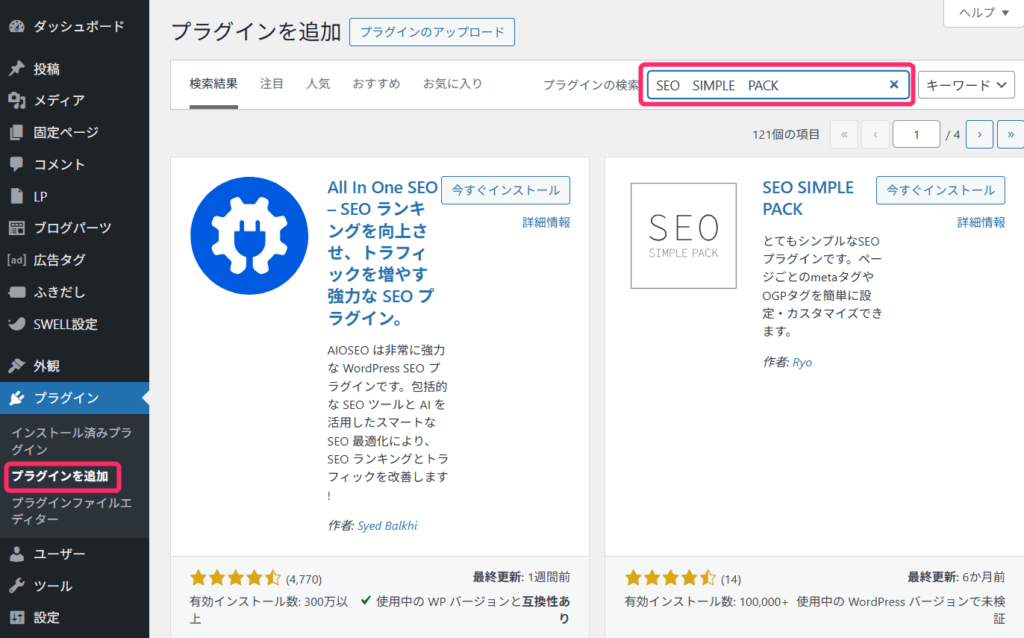Viewport: 1024px width, 638px height.
Task: Click the 設定 sliders icon
Action: [x=17, y=617]
